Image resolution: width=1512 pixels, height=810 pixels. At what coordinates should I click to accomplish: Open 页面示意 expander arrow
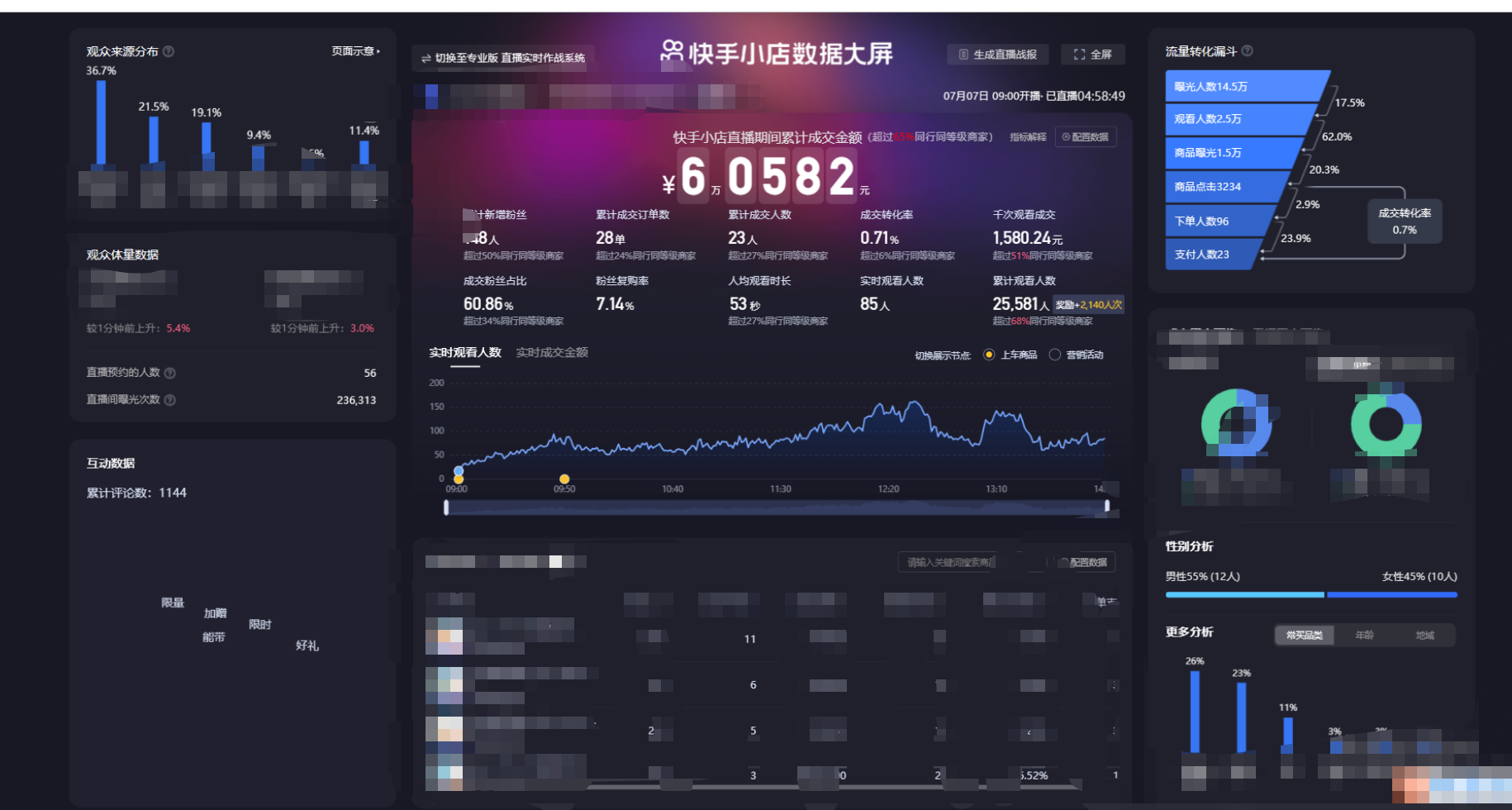(x=378, y=51)
